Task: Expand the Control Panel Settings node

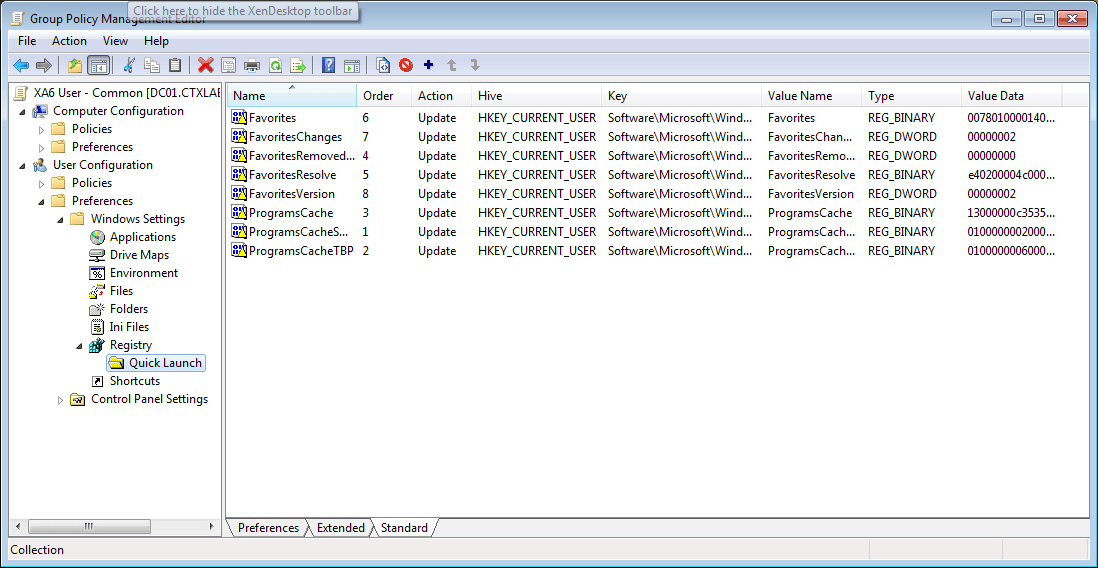Action: [x=60, y=400]
